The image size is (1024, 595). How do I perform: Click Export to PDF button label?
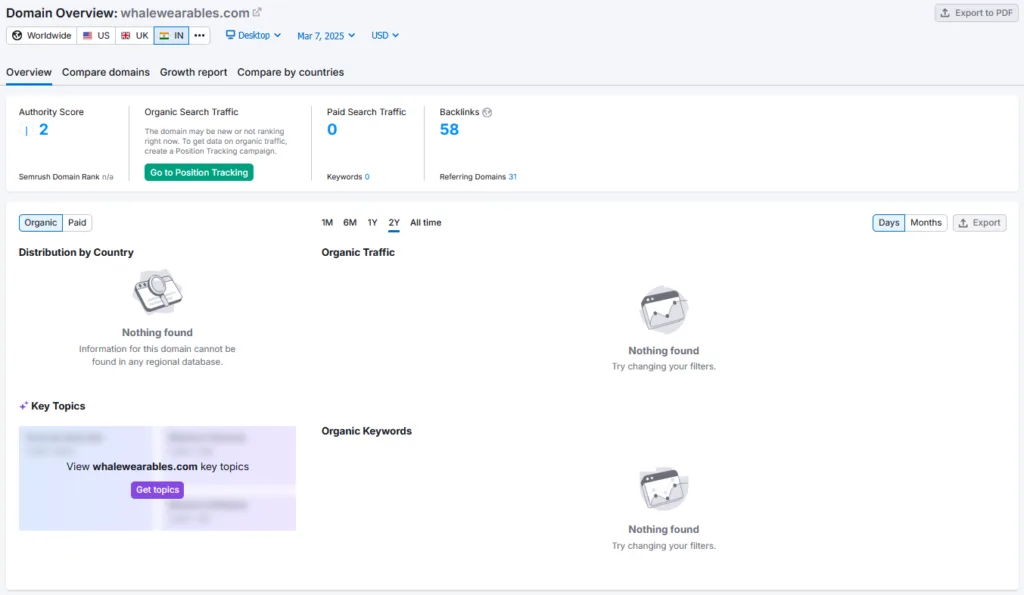tap(984, 12)
